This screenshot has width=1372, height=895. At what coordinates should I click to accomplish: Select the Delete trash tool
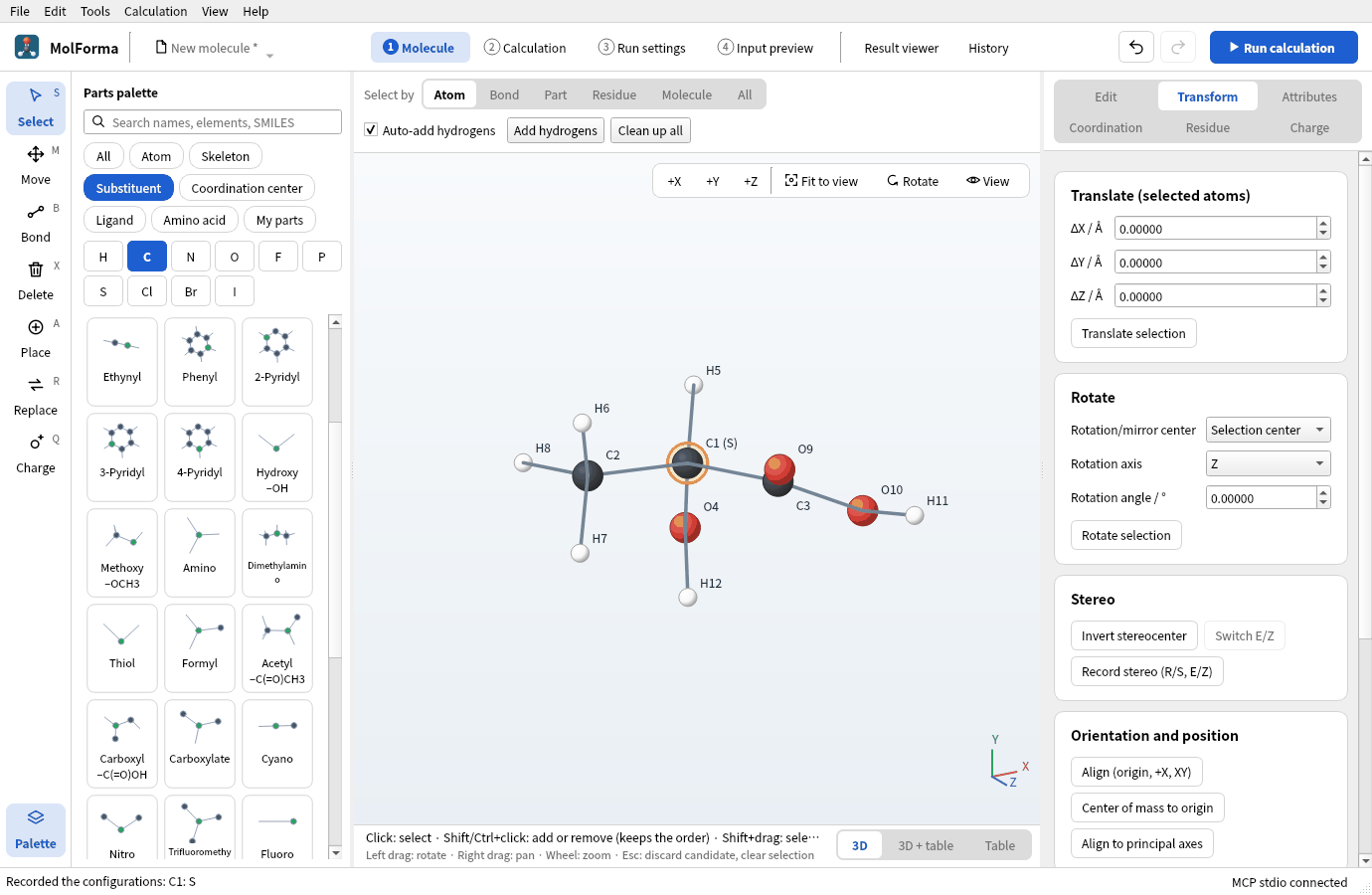[36, 280]
